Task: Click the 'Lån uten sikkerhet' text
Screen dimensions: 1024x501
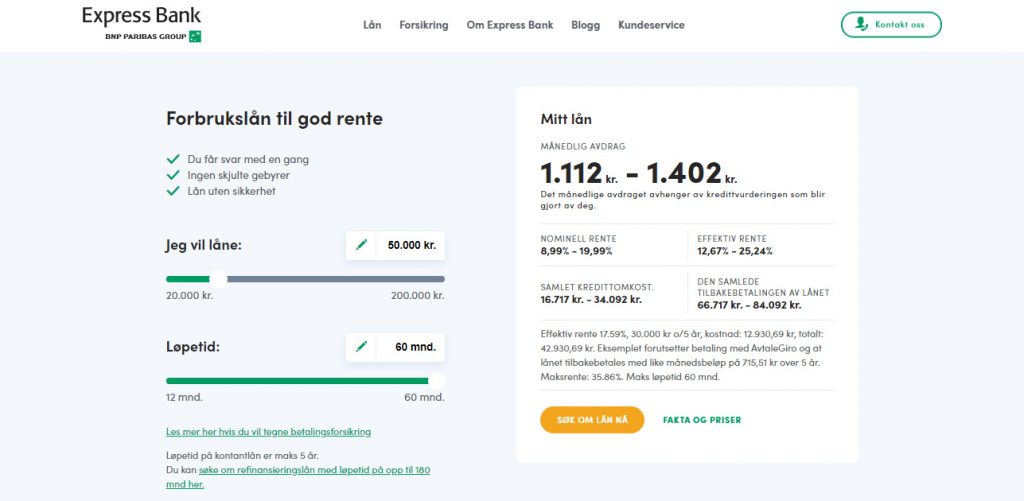Action: pos(231,191)
